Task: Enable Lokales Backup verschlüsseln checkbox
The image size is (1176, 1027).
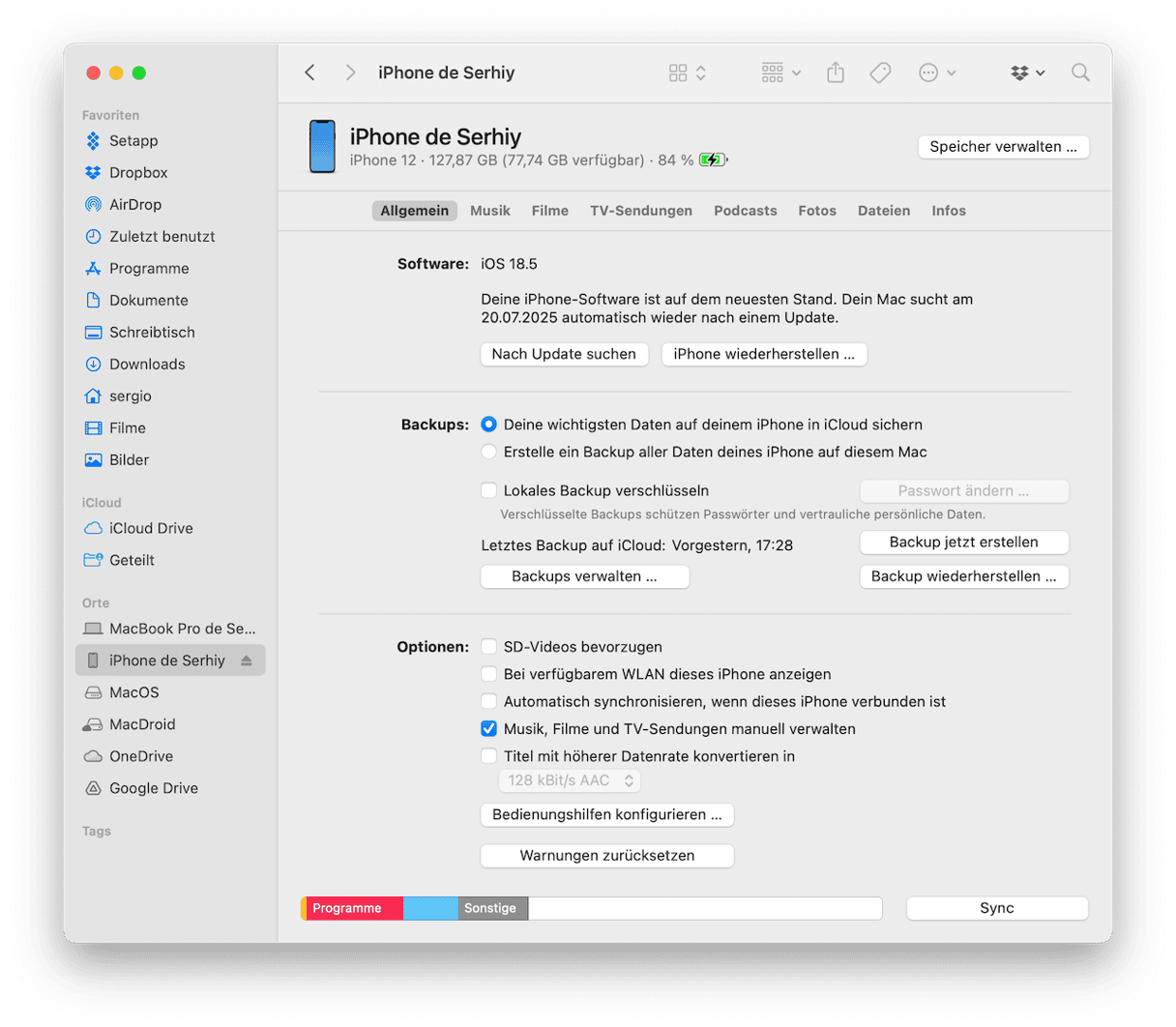Action: 489,490
